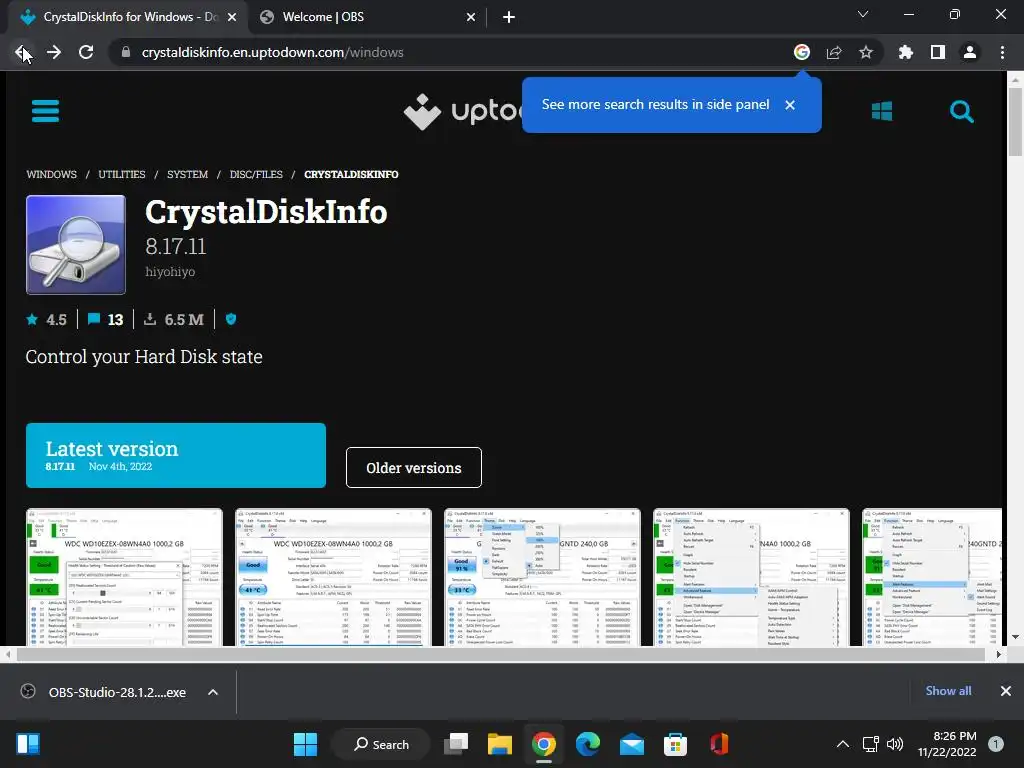Open File Explorer from taskbar
Viewport: 1024px width, 768px height.
tap(500, 744)
